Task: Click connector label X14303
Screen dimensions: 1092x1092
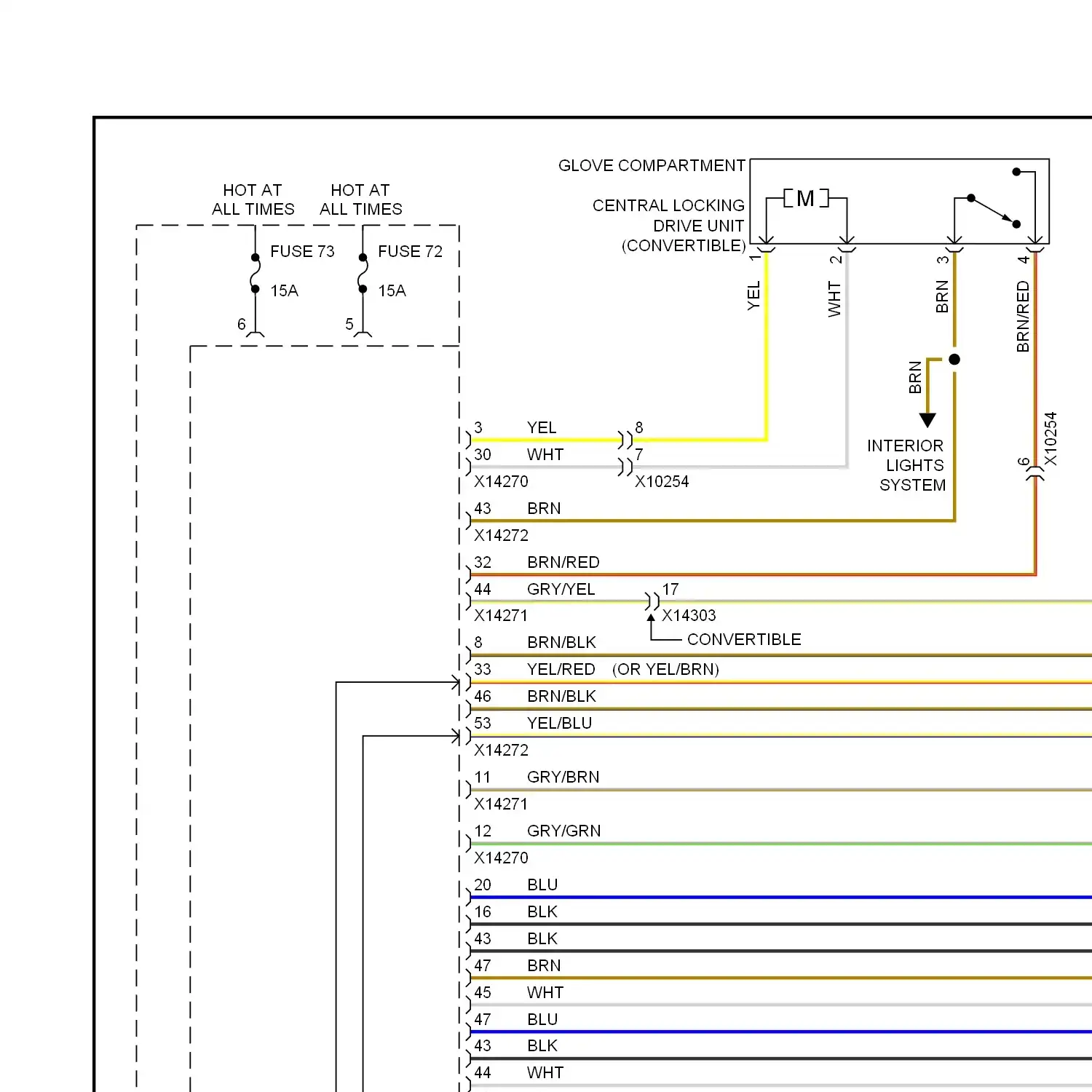Action: (x=689, y=615)
